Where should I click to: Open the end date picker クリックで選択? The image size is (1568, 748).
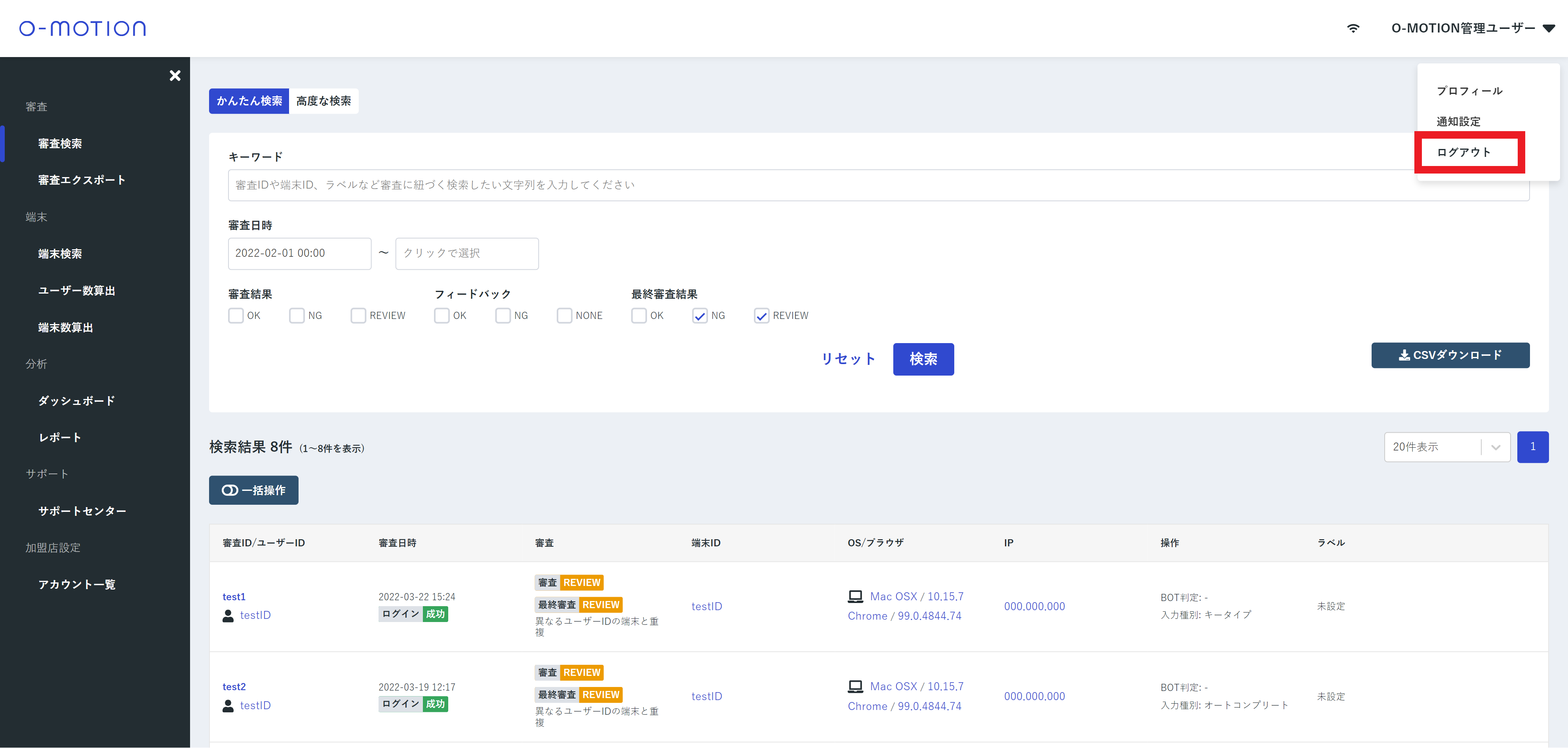[466, 254]
